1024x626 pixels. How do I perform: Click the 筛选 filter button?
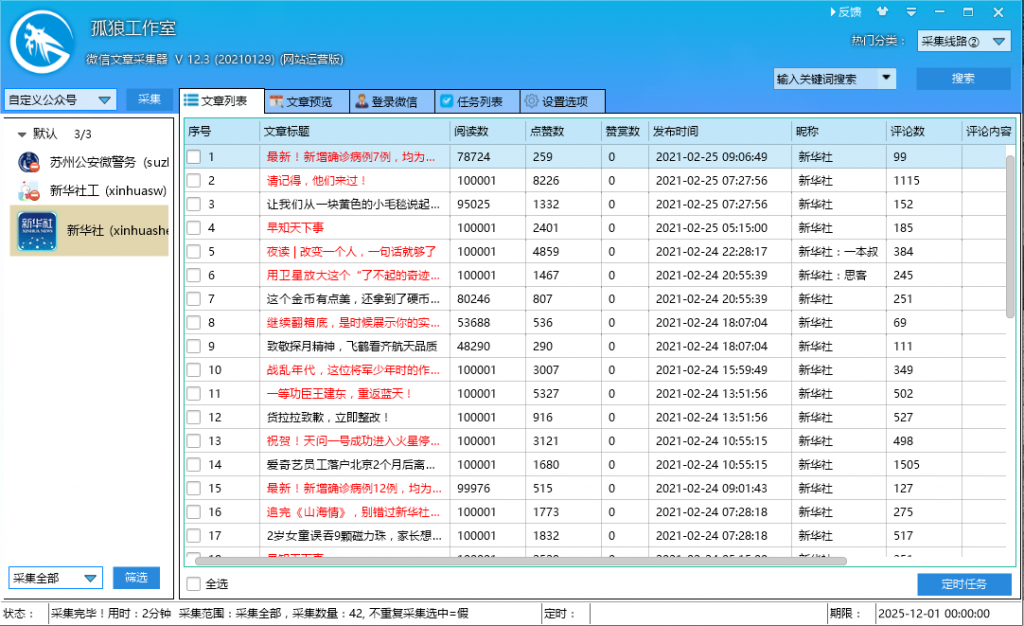(x=136, y=578)
